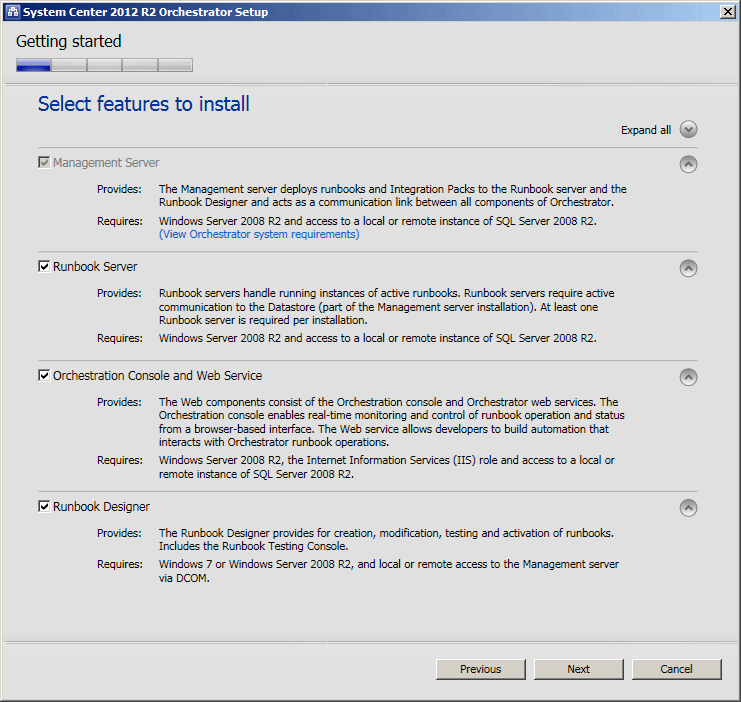Viewport: 741px width, 702px height.
Task: Click the Expand all text label
Action: click(x=646, y=130)
